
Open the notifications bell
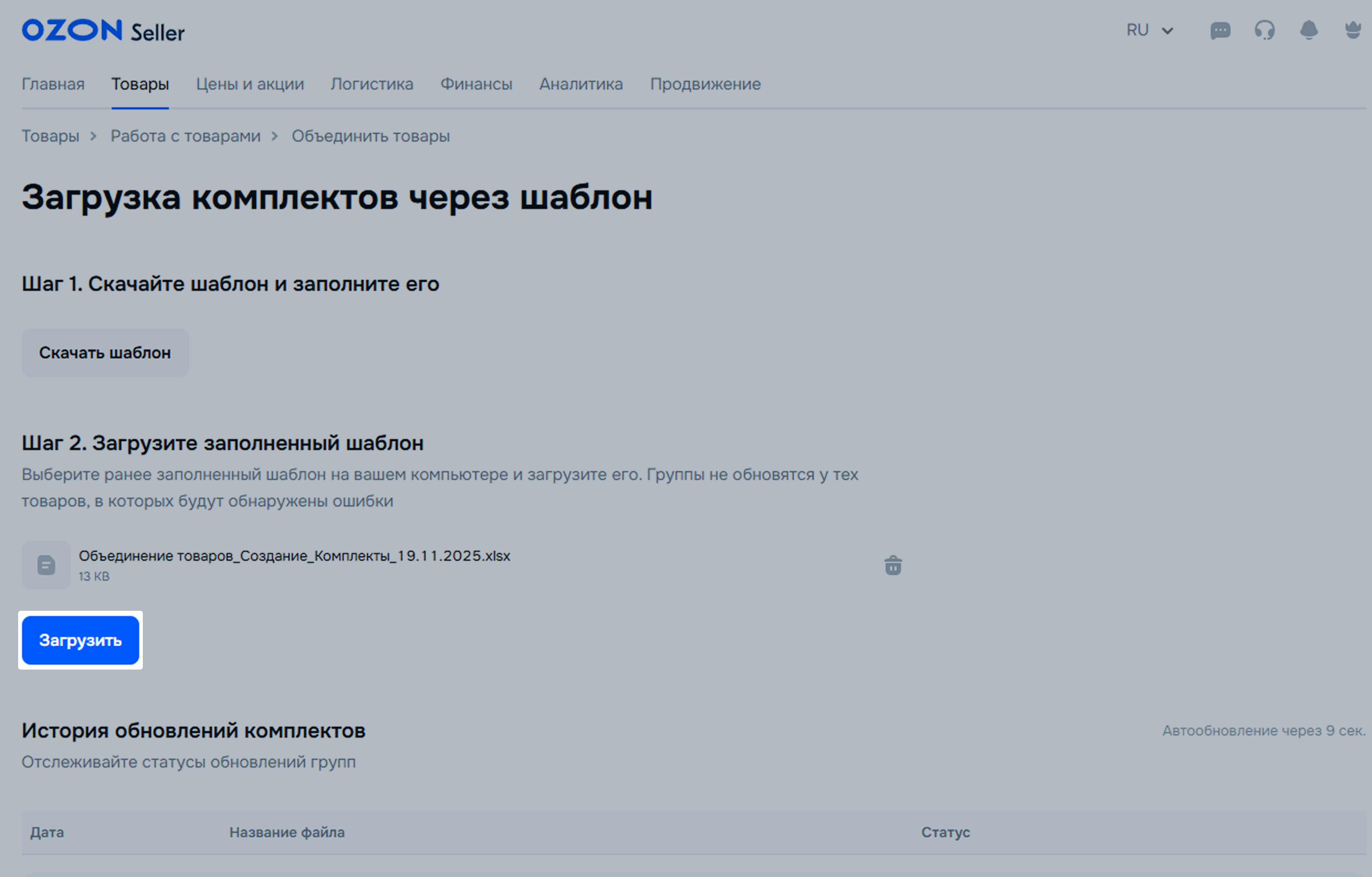click(1309, 30)
